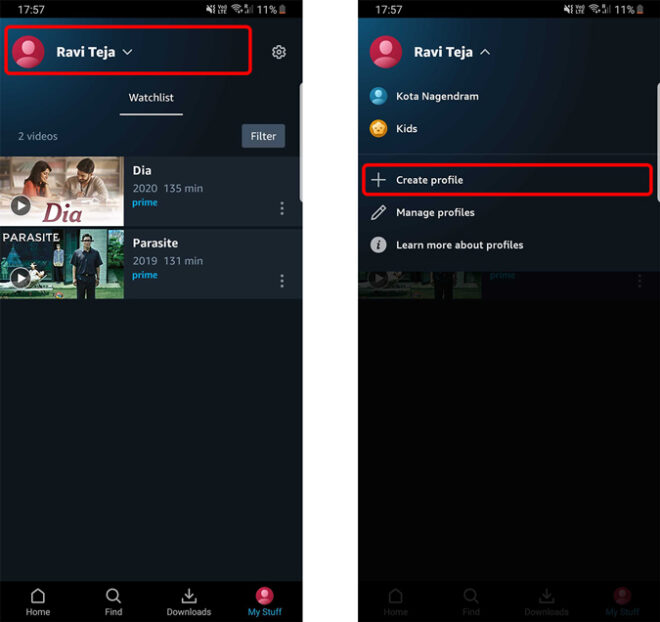Image resolution: width=660 pixels, height=622 pixels.
Task: Tap Ravi Teja avatar in right screen header
Action: tap(386, 52)
